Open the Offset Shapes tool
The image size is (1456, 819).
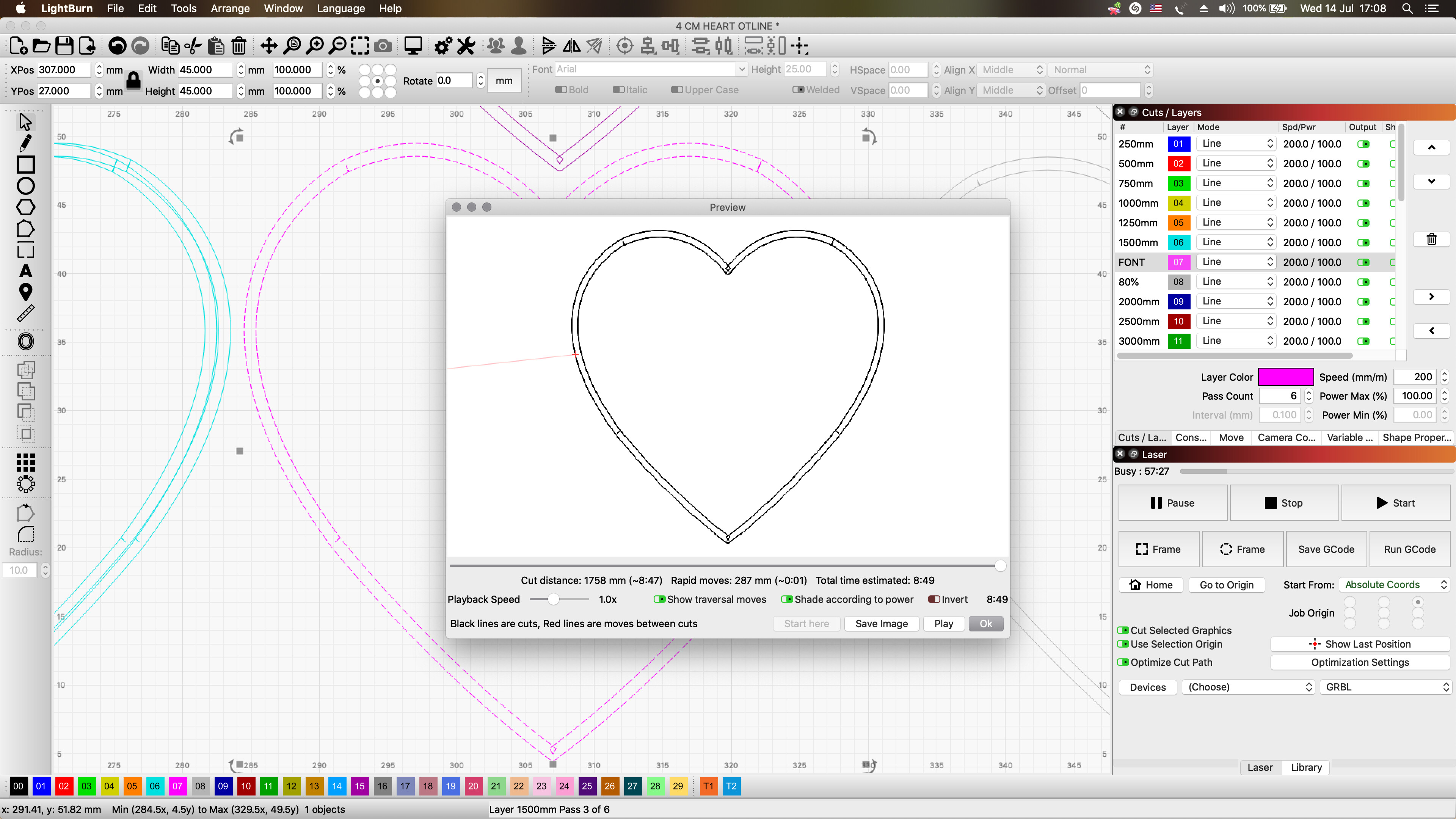pyautogui.click(x=25, y=341)
